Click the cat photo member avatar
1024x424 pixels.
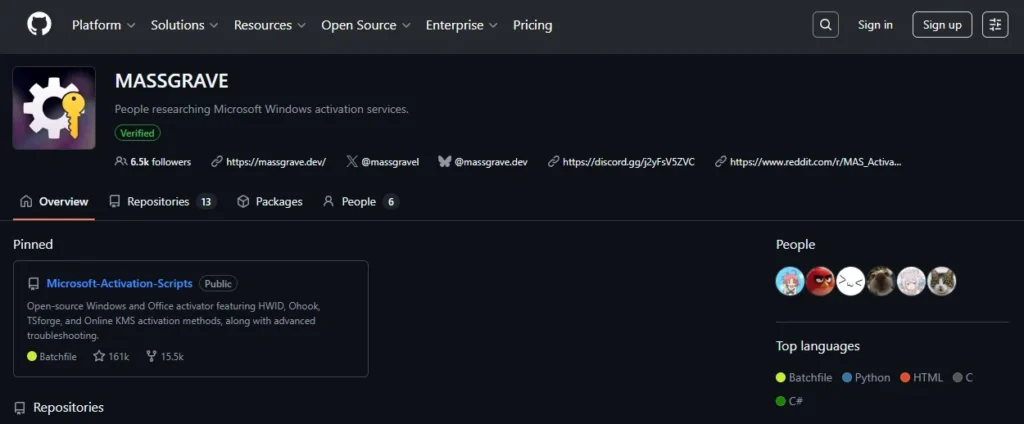tap(941, 281)
